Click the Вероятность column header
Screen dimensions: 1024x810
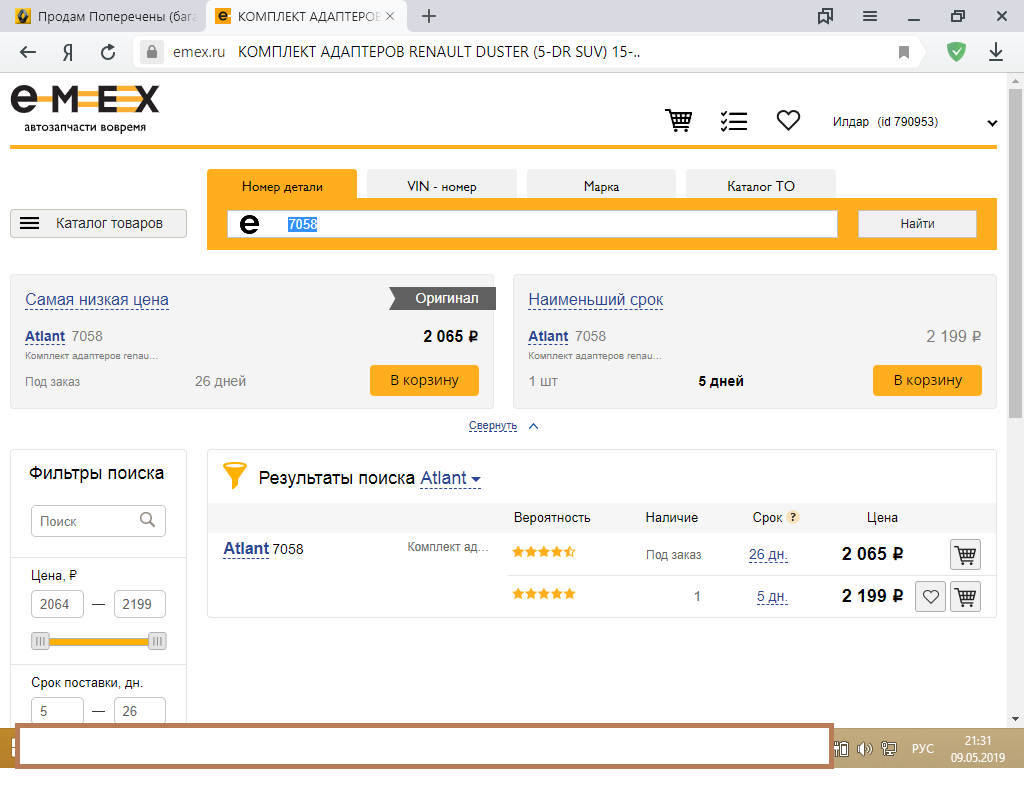[552, 517]
